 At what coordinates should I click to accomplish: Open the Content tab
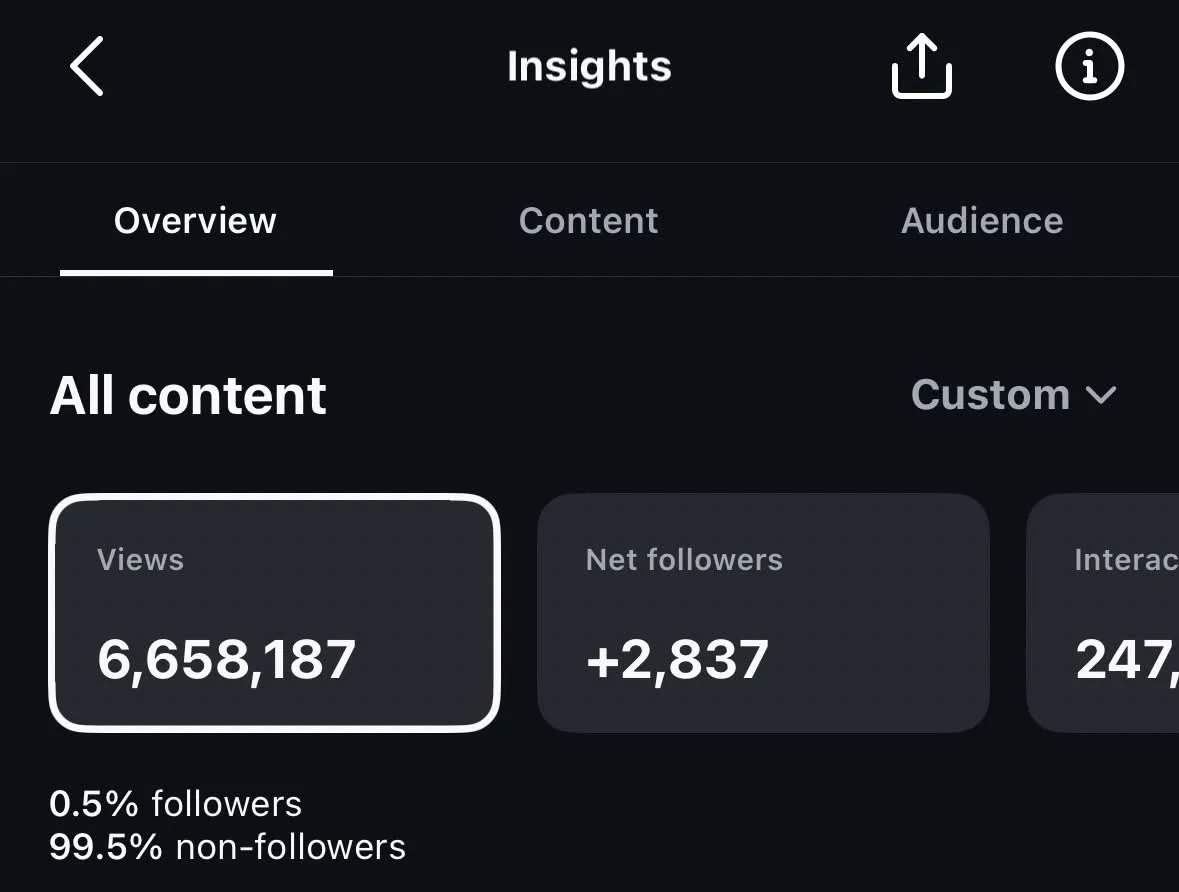pos(589,220)
